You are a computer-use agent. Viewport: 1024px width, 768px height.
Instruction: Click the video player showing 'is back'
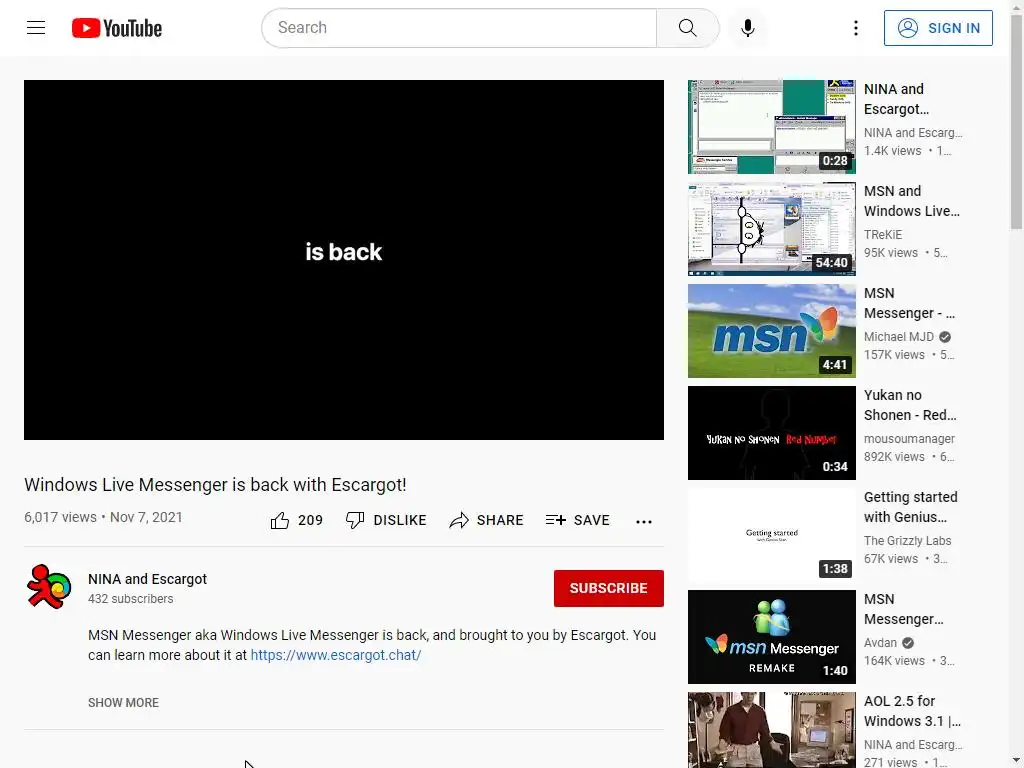[344, 260]
